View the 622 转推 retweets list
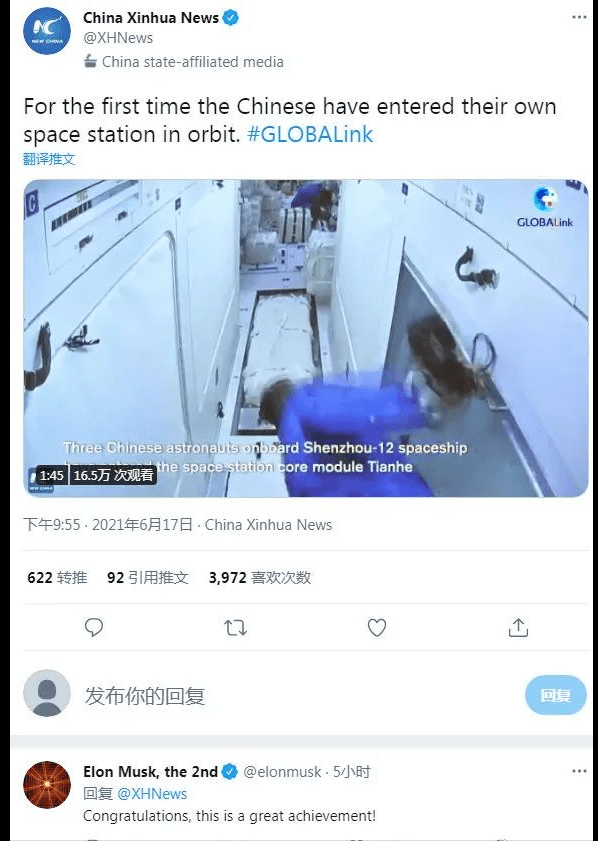 click(57, 578)
